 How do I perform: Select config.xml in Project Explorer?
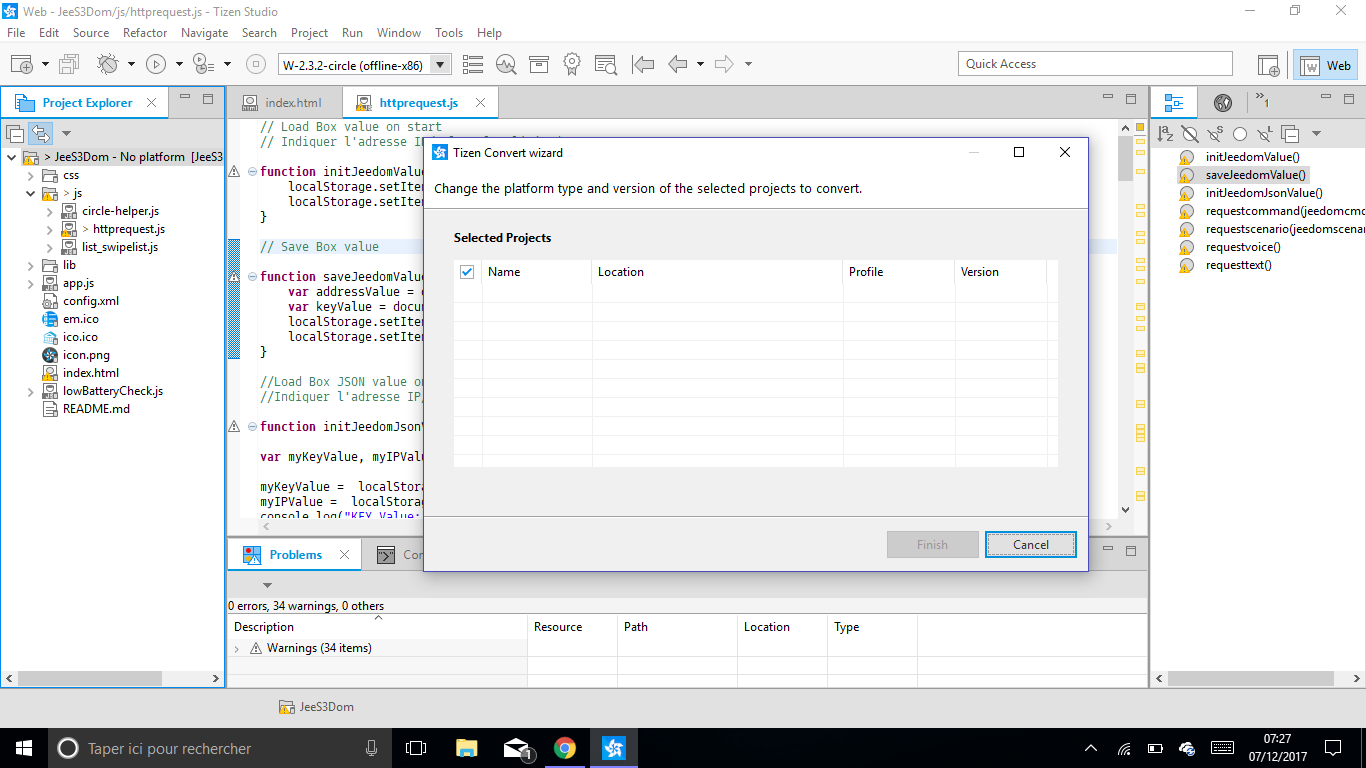[91, 301]
